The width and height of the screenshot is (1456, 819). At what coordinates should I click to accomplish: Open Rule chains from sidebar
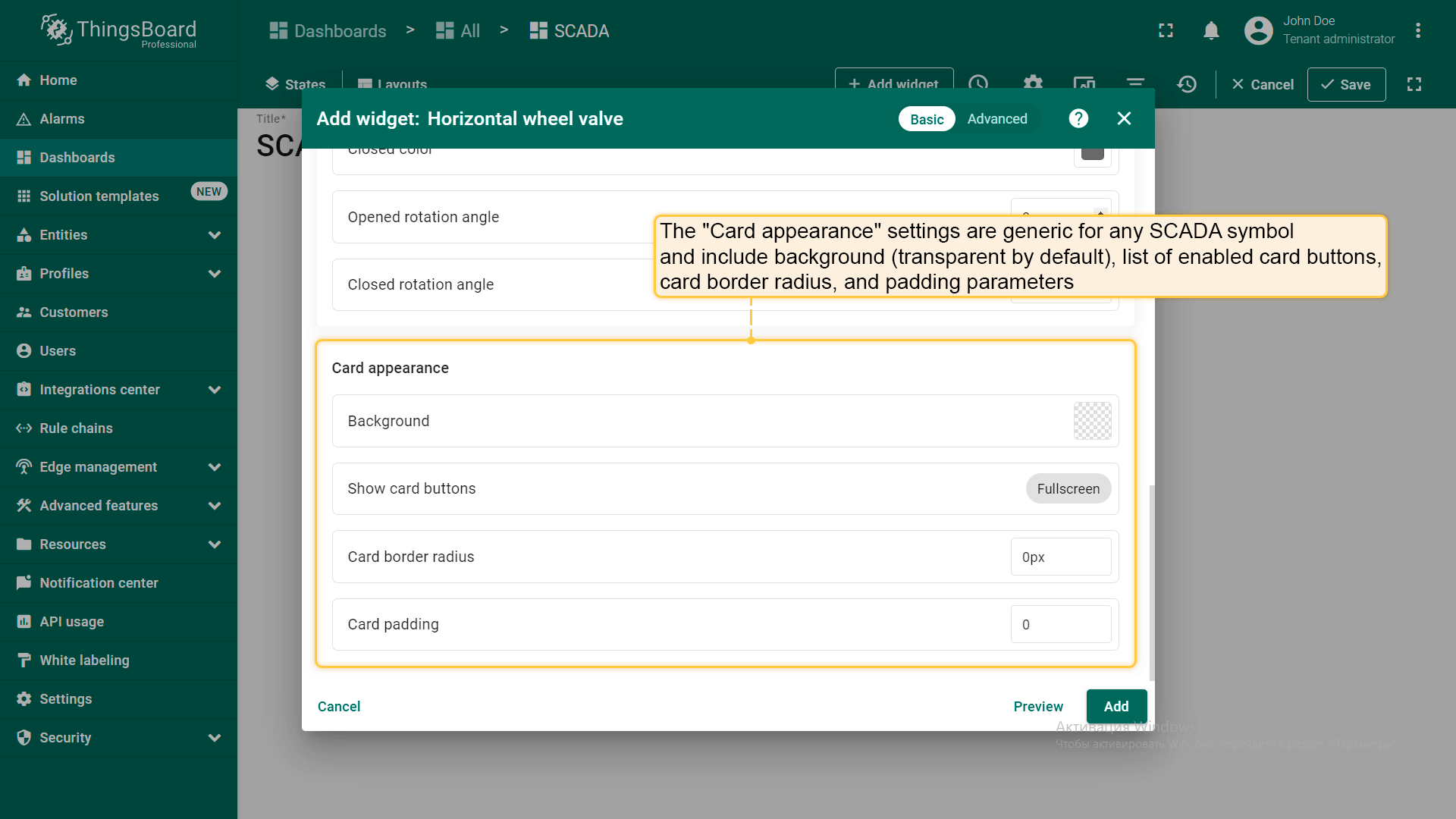click(76, 428)
